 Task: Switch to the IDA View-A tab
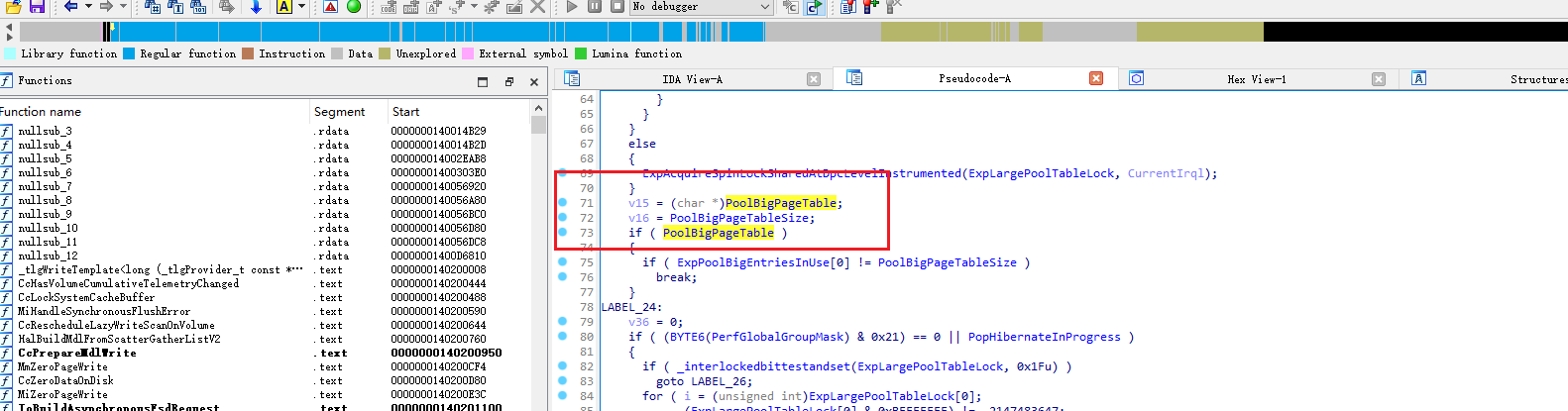point(692,79)
